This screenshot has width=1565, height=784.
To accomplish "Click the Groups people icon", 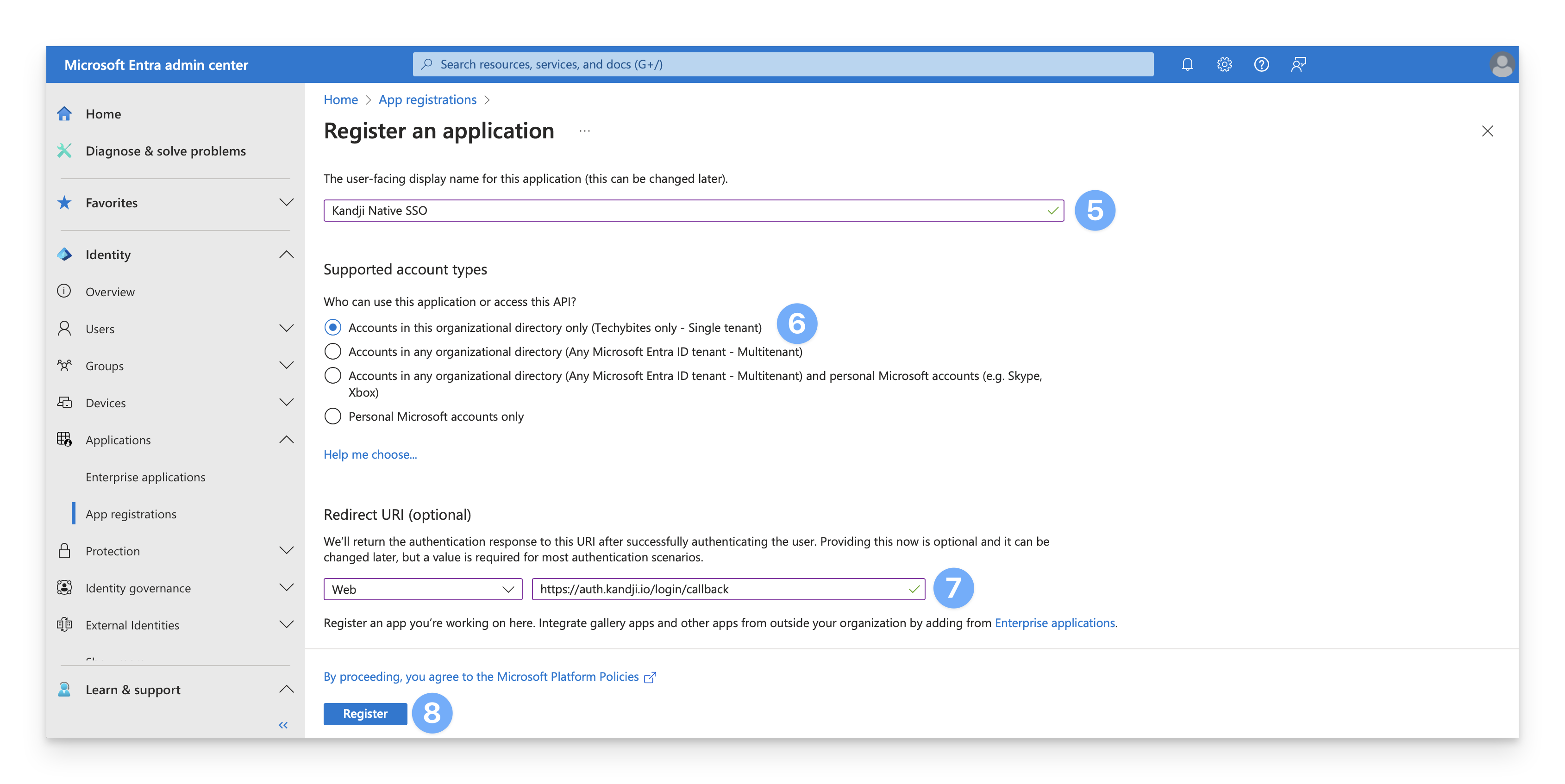I will pos(64,365).
